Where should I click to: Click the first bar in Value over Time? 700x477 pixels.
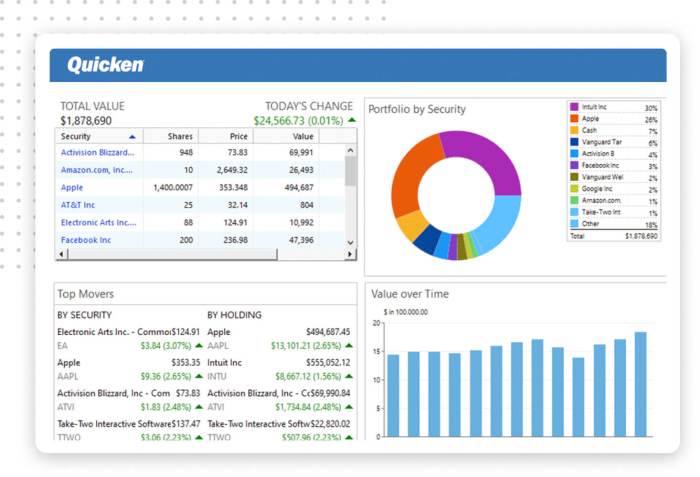(393, 396)
